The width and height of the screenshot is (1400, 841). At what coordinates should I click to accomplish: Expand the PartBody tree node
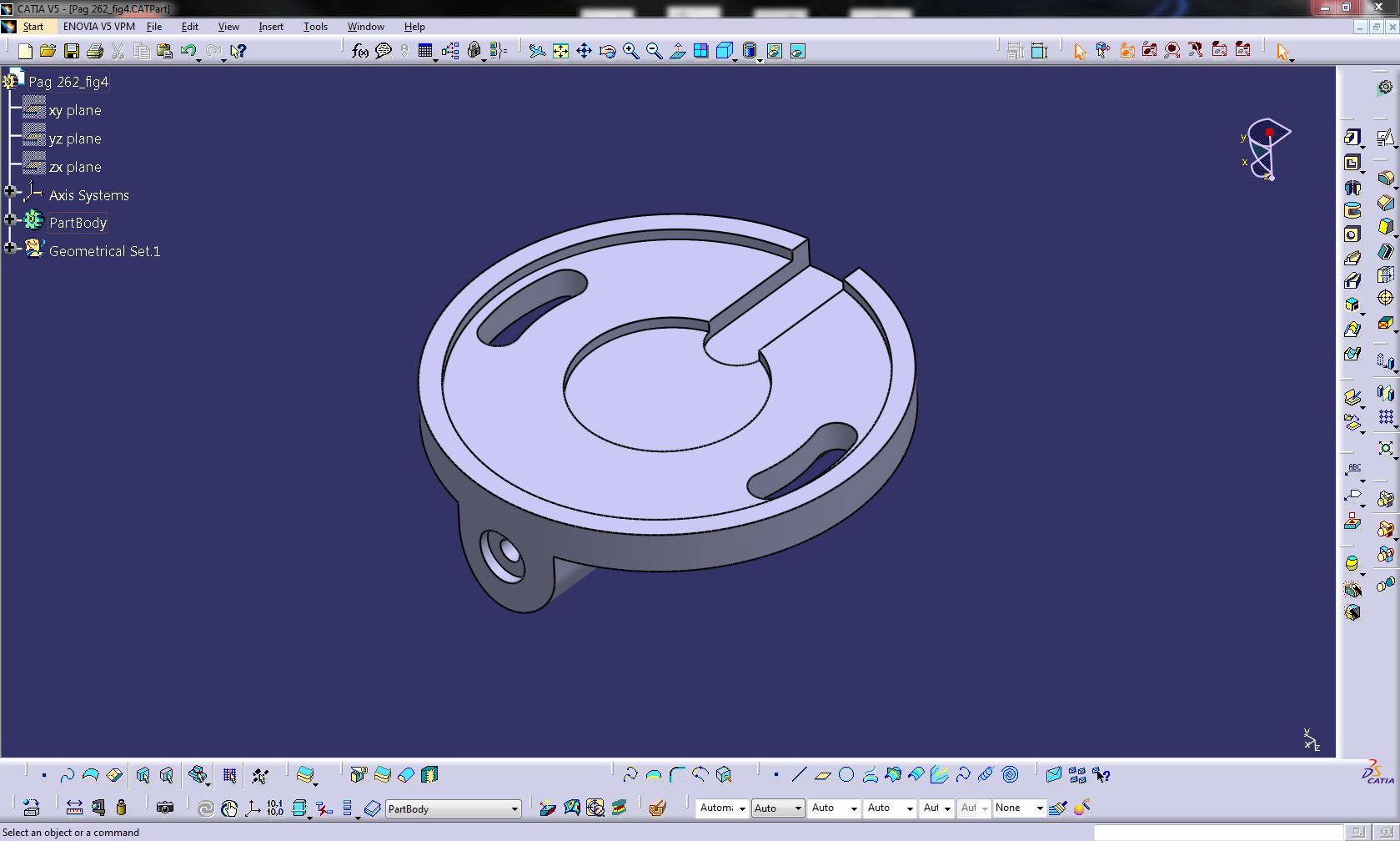click(10, 219)
